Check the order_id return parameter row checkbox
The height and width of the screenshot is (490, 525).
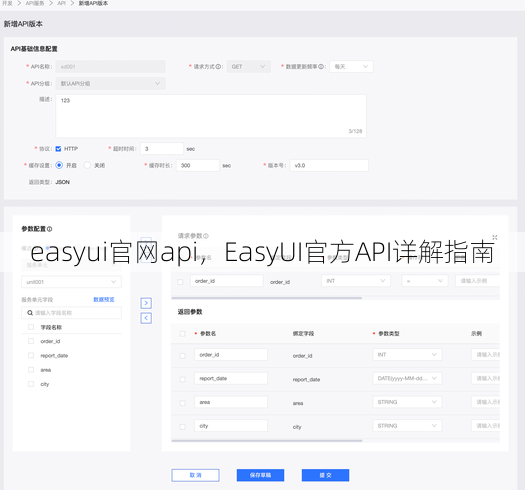click(x=182, y=356)
